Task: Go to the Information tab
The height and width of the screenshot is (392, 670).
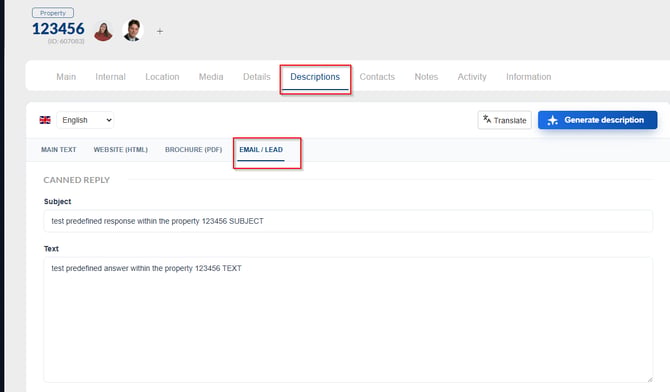Action: 529,77
